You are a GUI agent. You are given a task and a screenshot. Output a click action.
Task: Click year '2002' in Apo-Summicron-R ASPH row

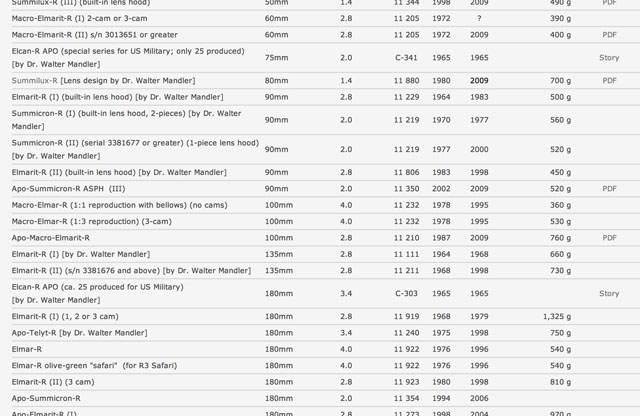pos(441,189)
